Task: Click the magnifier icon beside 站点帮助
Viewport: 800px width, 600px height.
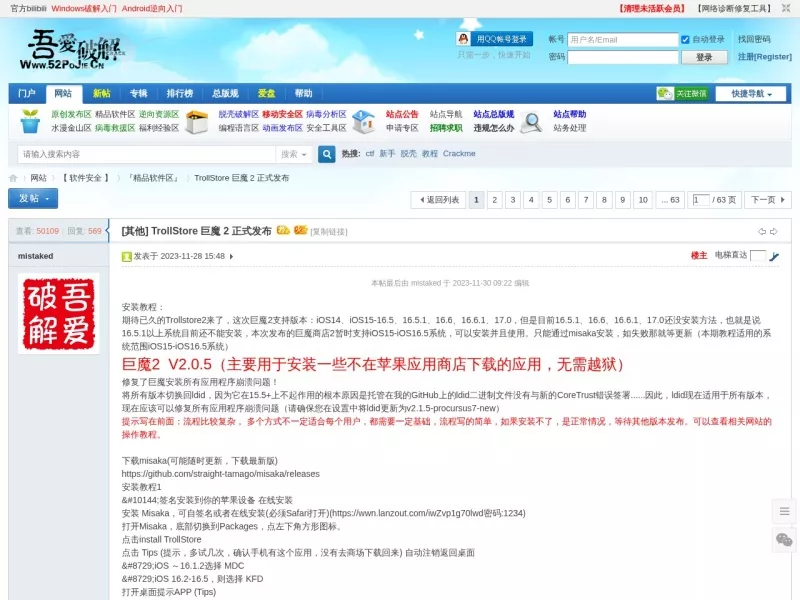Action: [531, 122]
